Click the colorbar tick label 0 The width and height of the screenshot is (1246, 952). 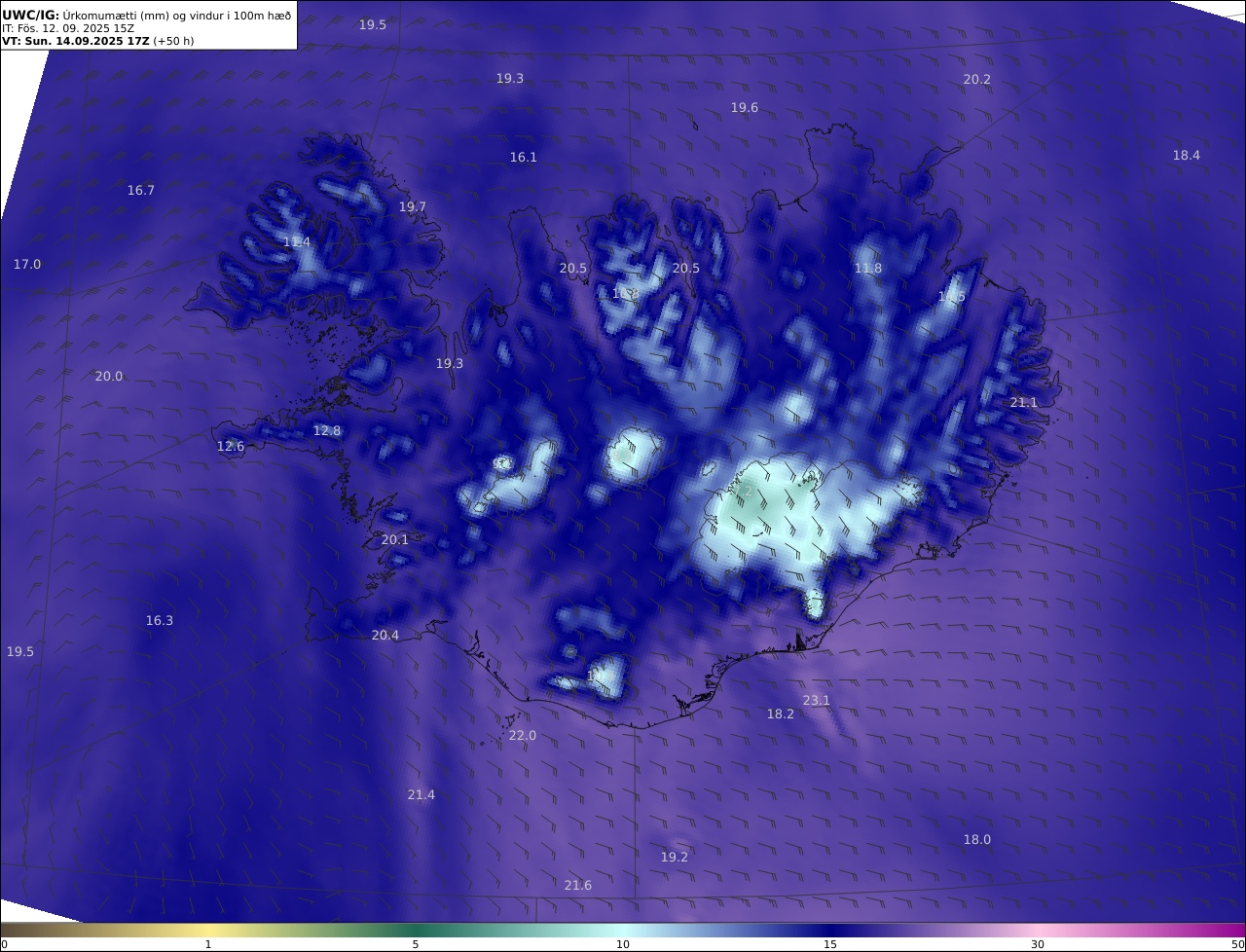(x=4, y=944)
